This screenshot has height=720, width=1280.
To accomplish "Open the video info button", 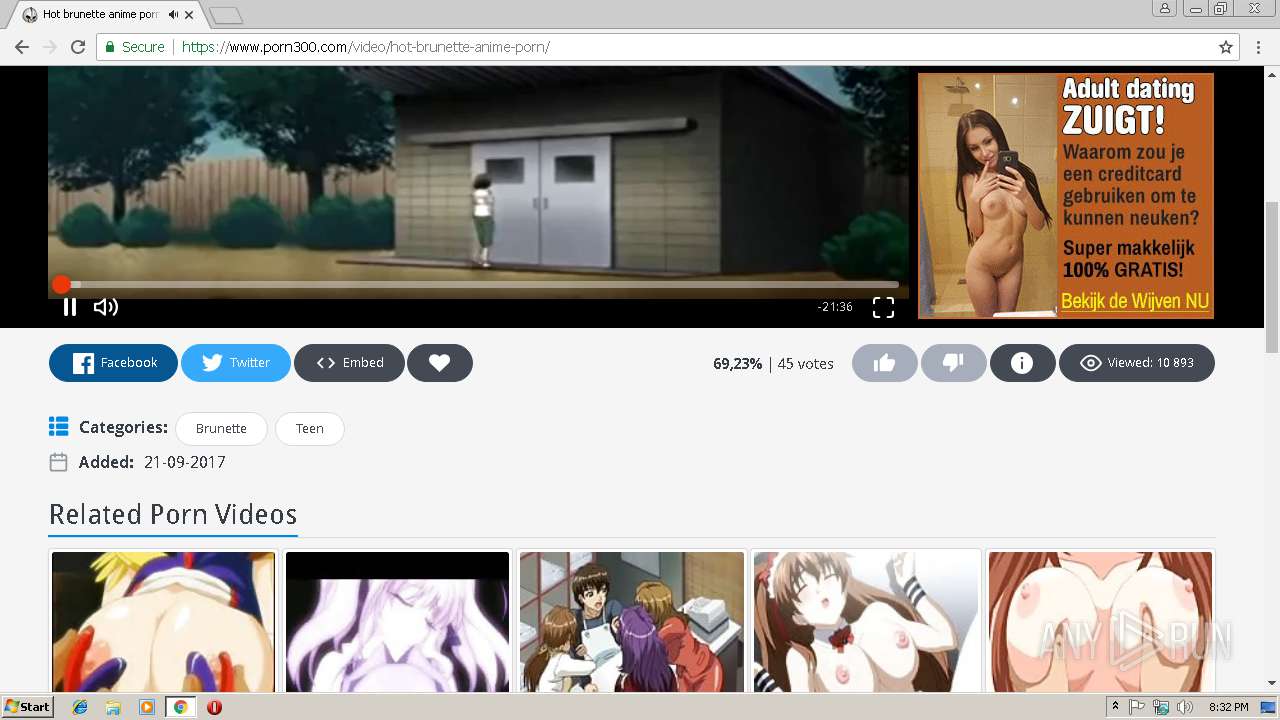I will coord(1022,363).
